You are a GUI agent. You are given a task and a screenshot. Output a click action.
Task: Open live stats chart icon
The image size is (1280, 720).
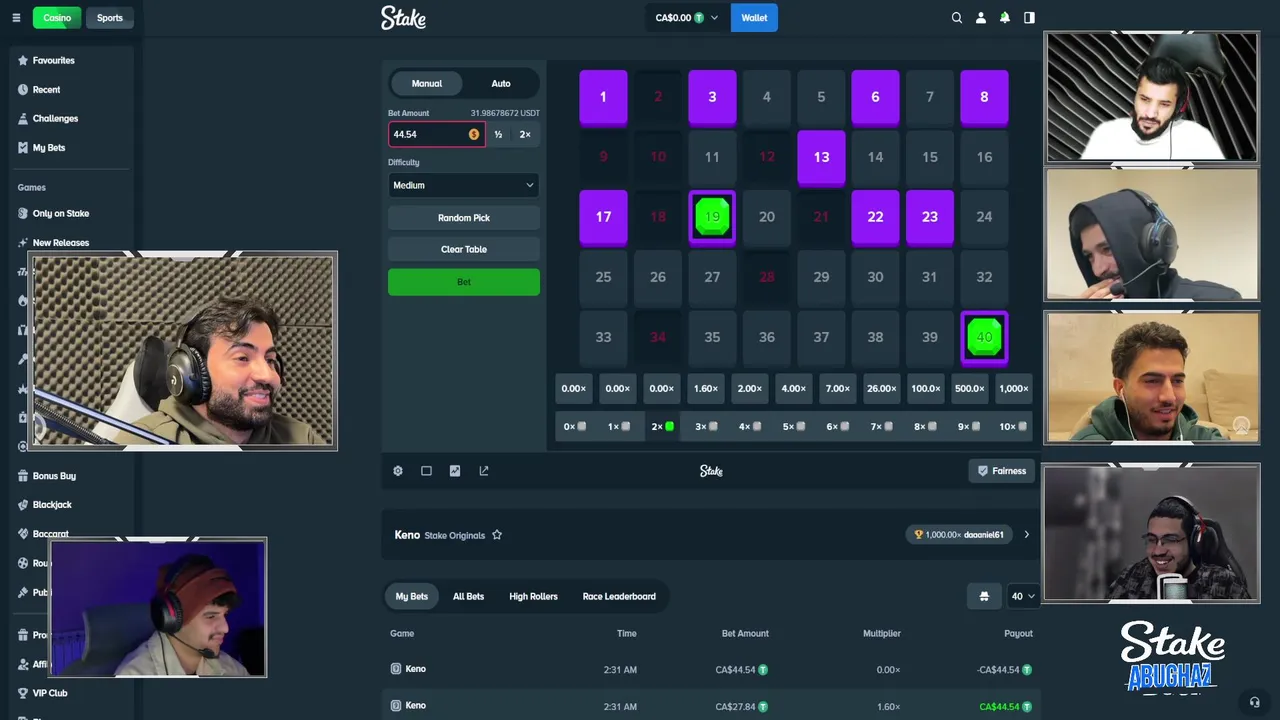[455, 471]
